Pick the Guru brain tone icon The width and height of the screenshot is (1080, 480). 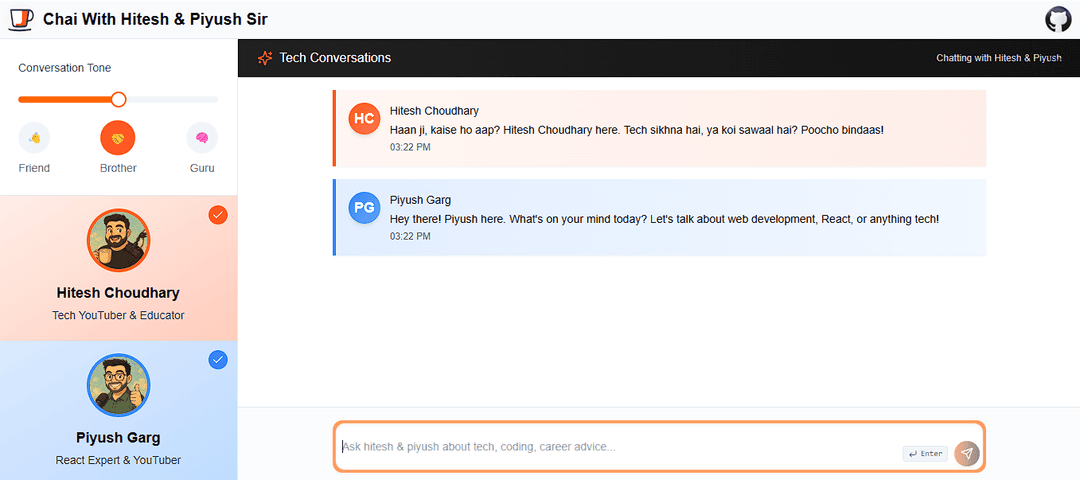click(x=202, y=138)
